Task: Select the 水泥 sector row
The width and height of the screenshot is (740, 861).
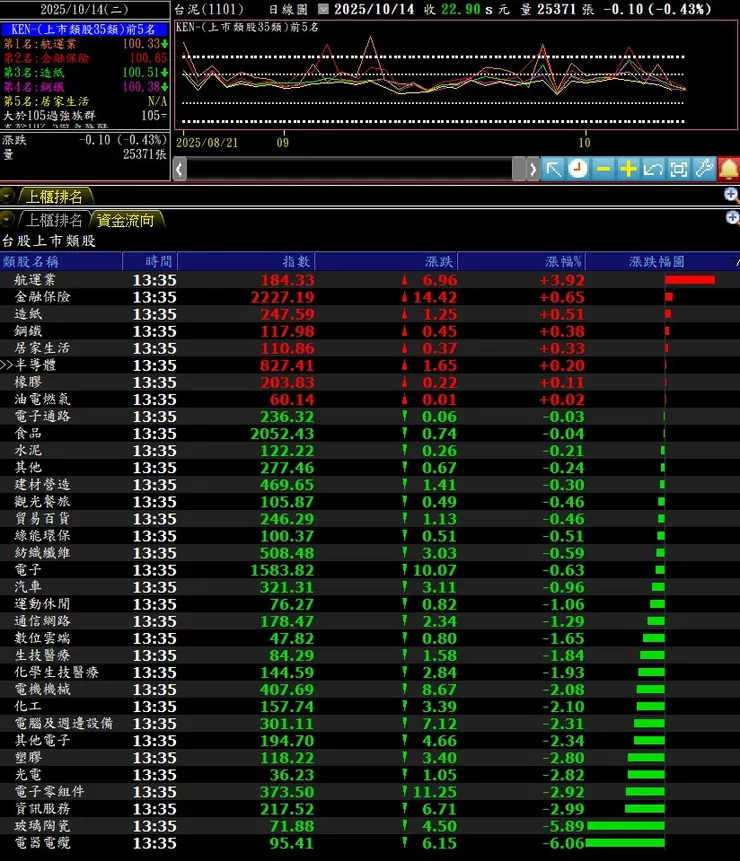Action: tap(370, 450)
